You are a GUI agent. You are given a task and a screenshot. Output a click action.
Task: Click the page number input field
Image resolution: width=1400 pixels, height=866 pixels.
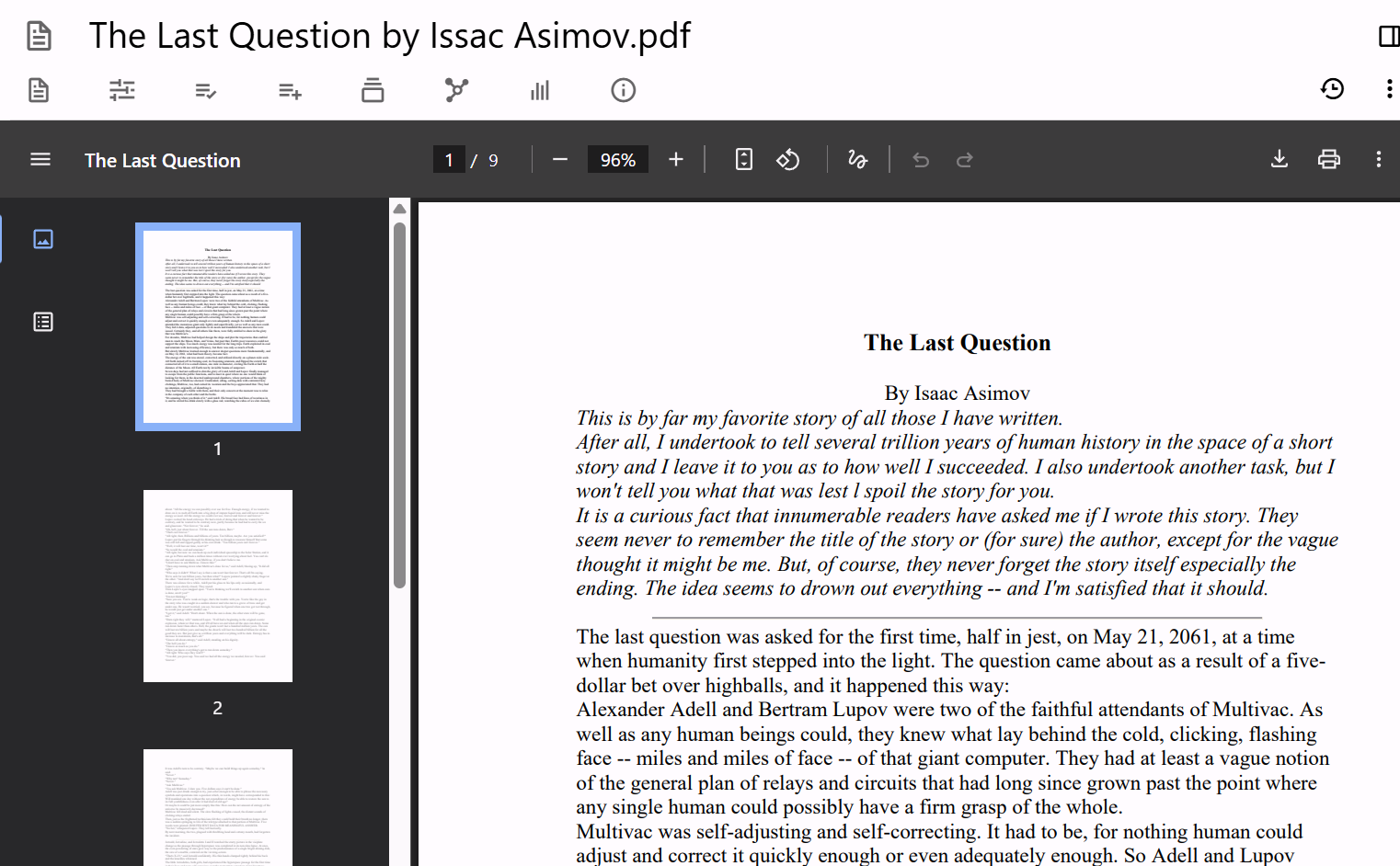pos(449,160)
